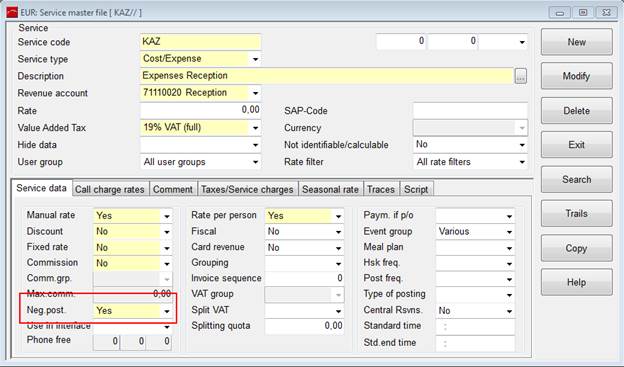This screenshot has width=624, height=367.
Task: Open the Traces tab
Action: tap(381, 189)
